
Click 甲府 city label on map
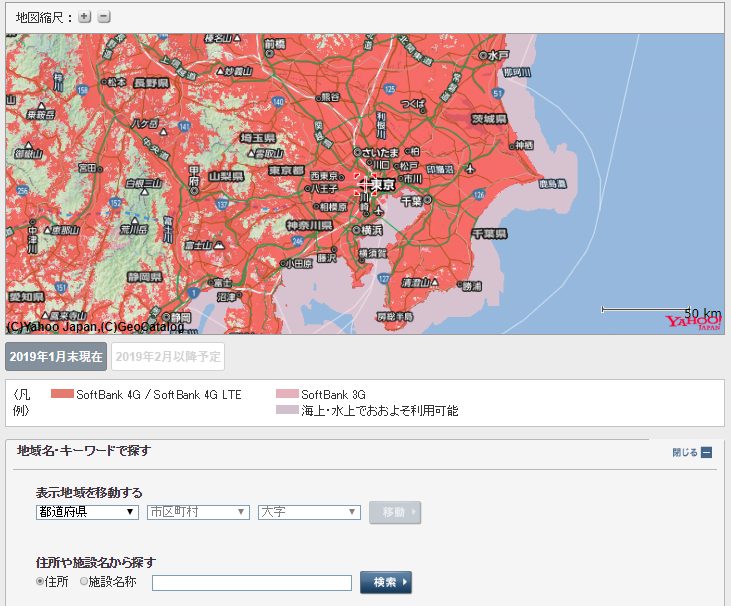pyautogui.click(x=194, y=176)
